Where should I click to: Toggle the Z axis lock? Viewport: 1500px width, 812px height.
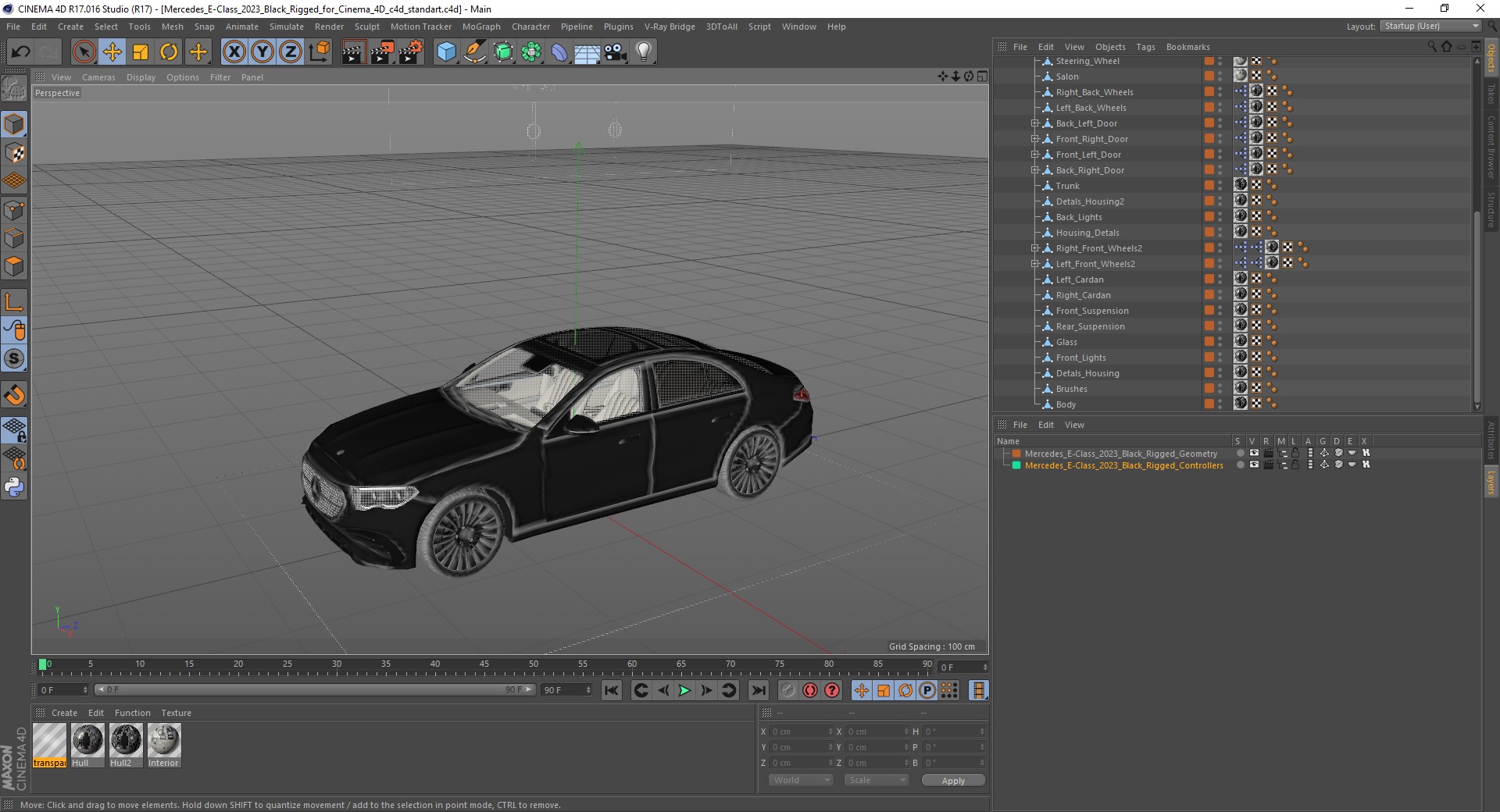click(x=291, y=52)
